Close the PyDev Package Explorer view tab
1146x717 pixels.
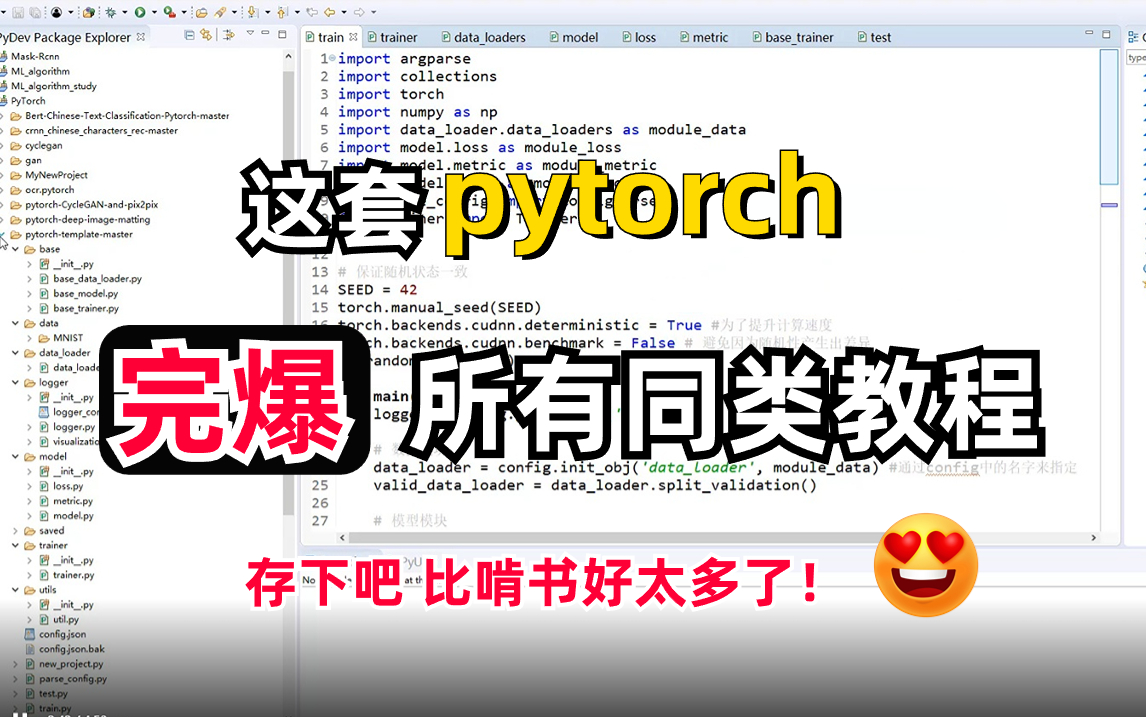[x=140, y=37]
